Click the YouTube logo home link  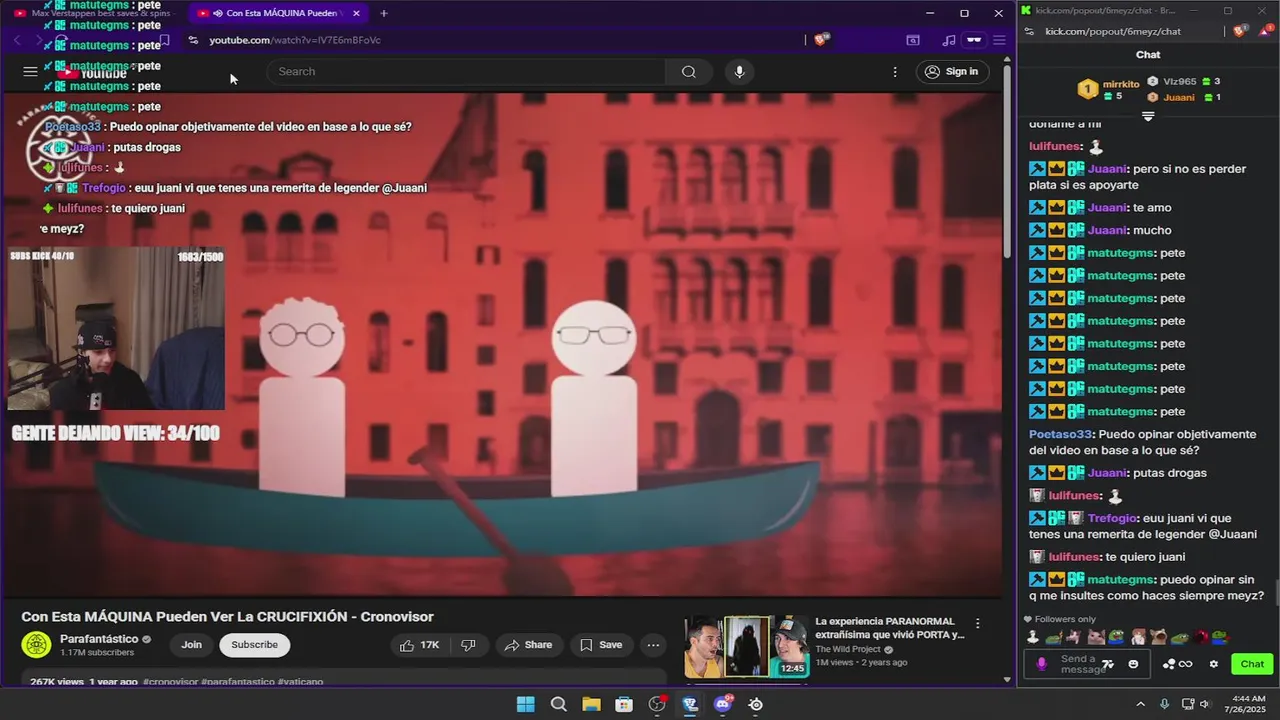[x=92, y=72]
